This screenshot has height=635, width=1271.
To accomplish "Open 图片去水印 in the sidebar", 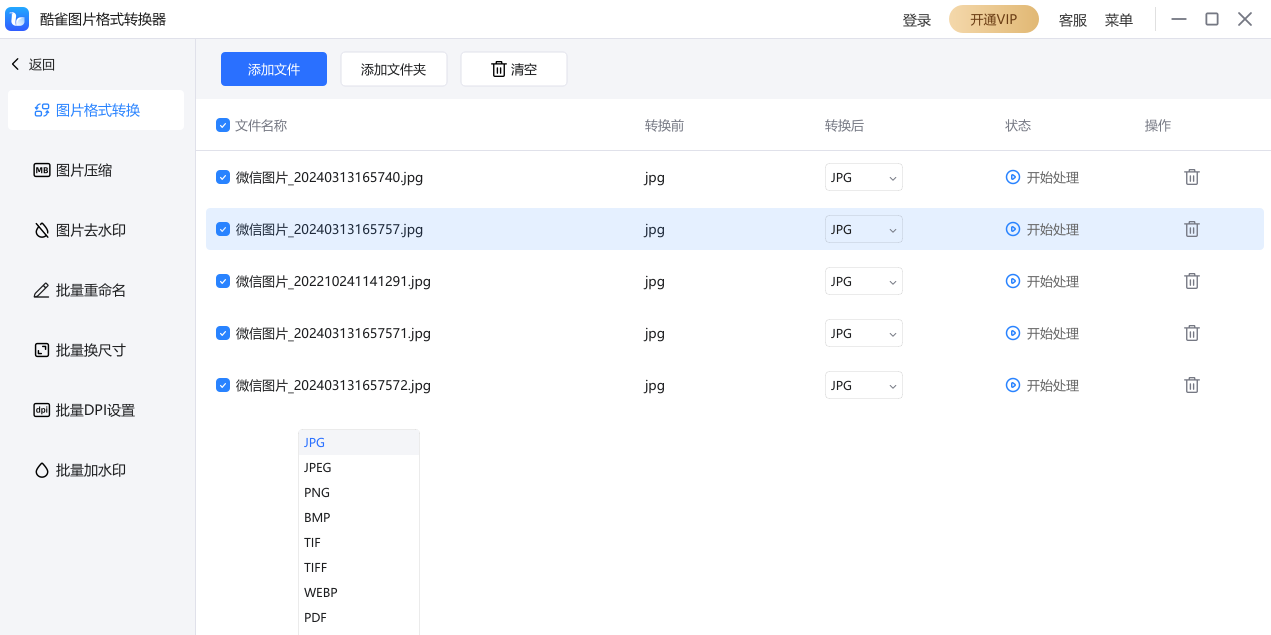I will [x=90, y=230].
